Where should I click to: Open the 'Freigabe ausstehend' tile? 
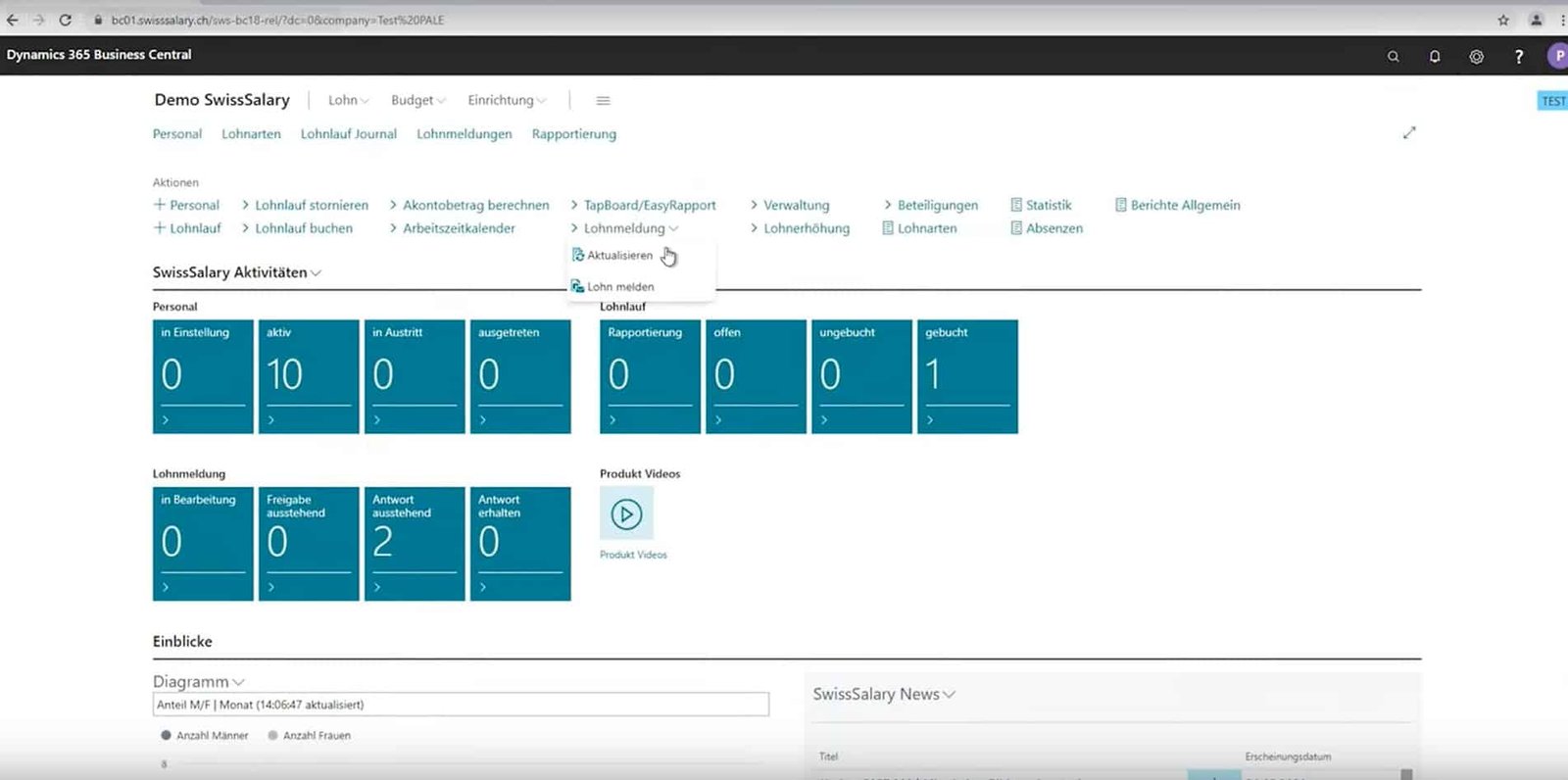point(309,544)
